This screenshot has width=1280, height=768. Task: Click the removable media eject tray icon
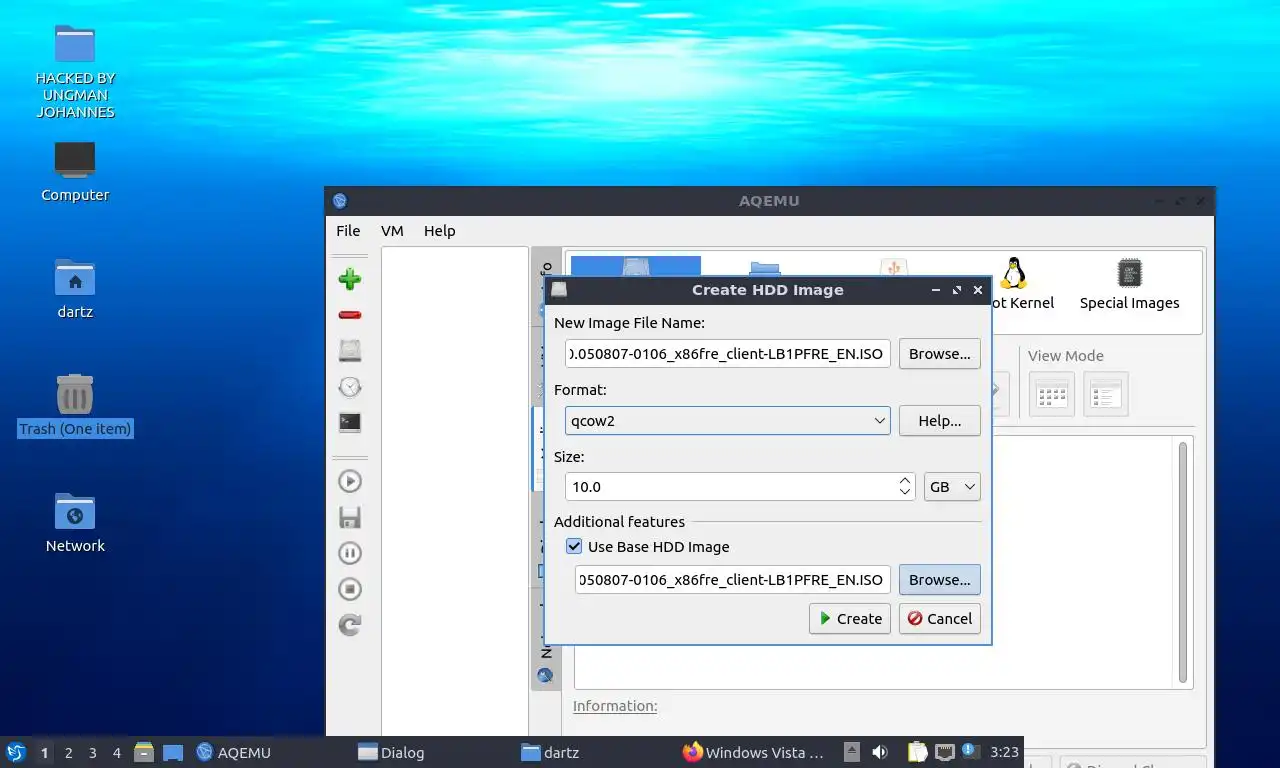[x=851, y=752]
